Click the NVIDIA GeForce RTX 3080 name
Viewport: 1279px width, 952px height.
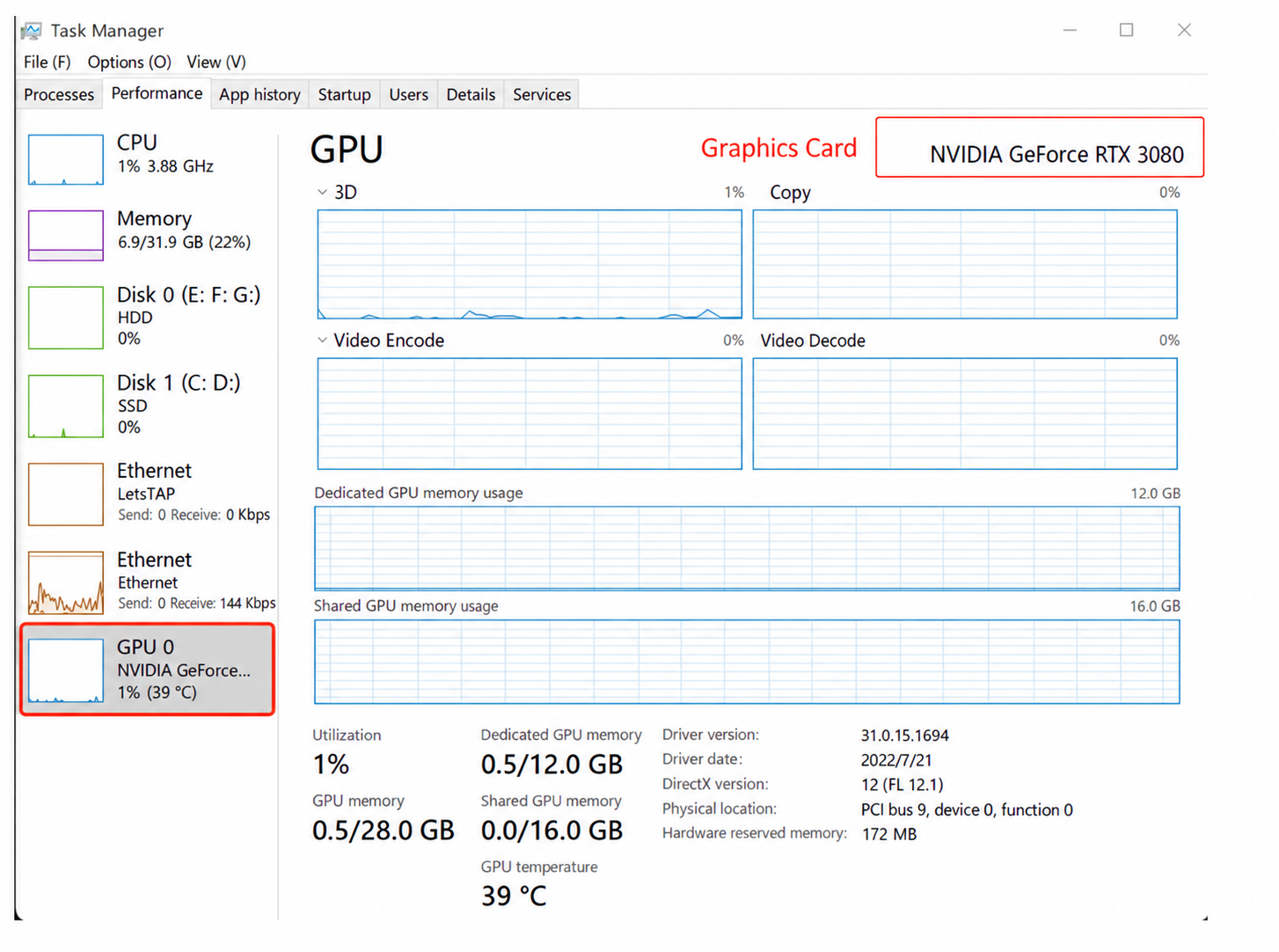[x=1056, y=155]
